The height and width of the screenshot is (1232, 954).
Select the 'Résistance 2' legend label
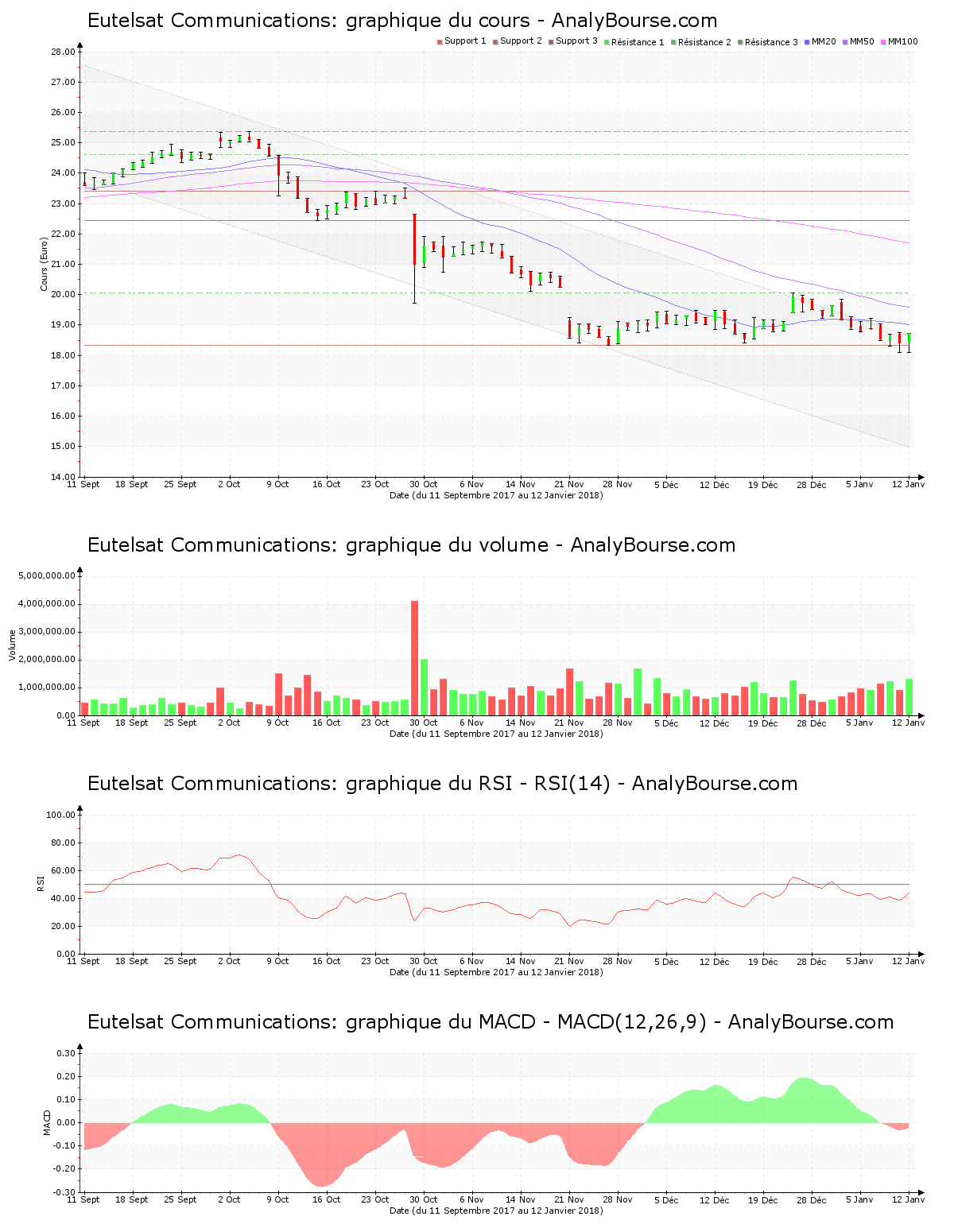pyautogui.click(x=704, y=42)
